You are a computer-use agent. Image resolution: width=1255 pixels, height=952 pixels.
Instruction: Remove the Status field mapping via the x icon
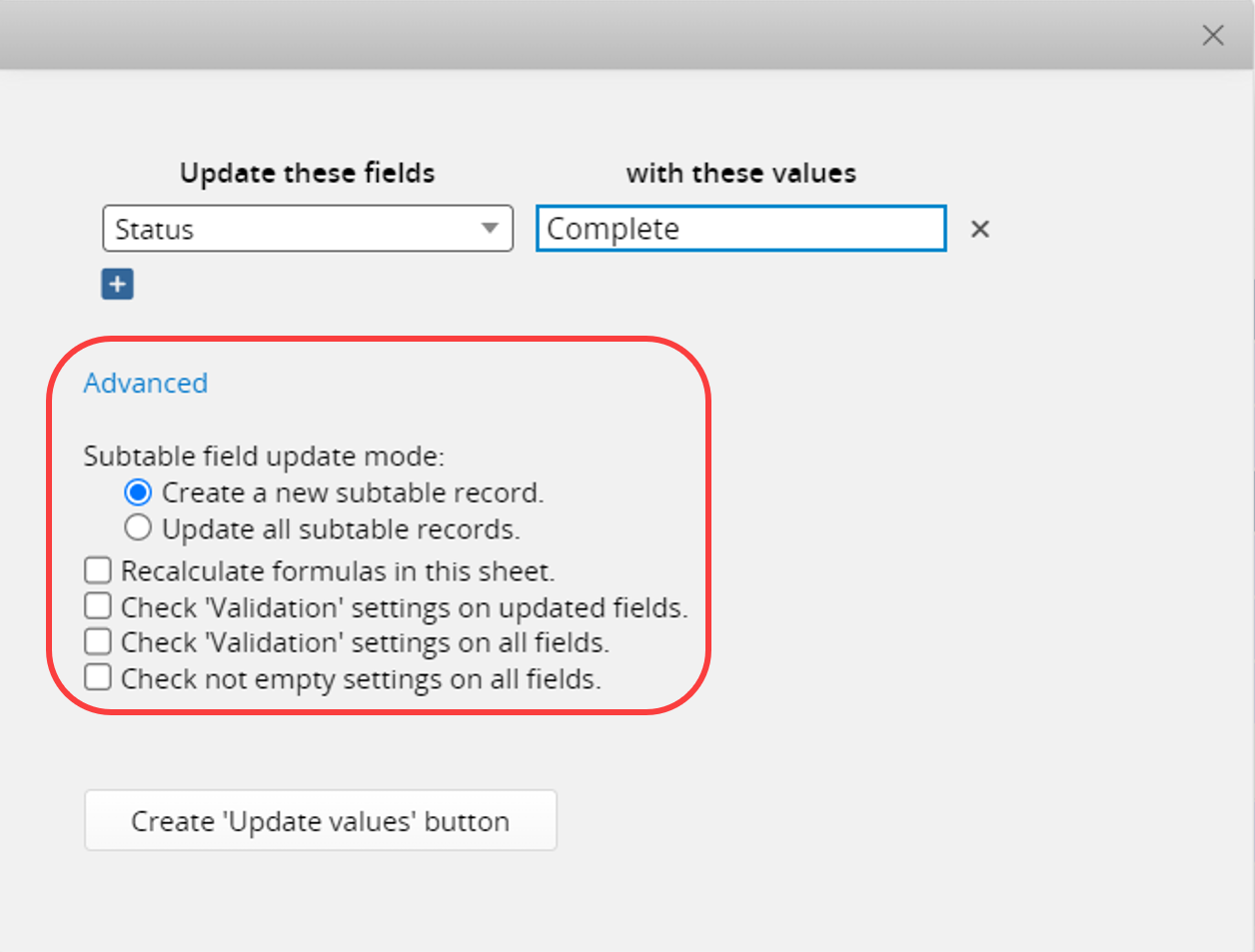(979, 229)
